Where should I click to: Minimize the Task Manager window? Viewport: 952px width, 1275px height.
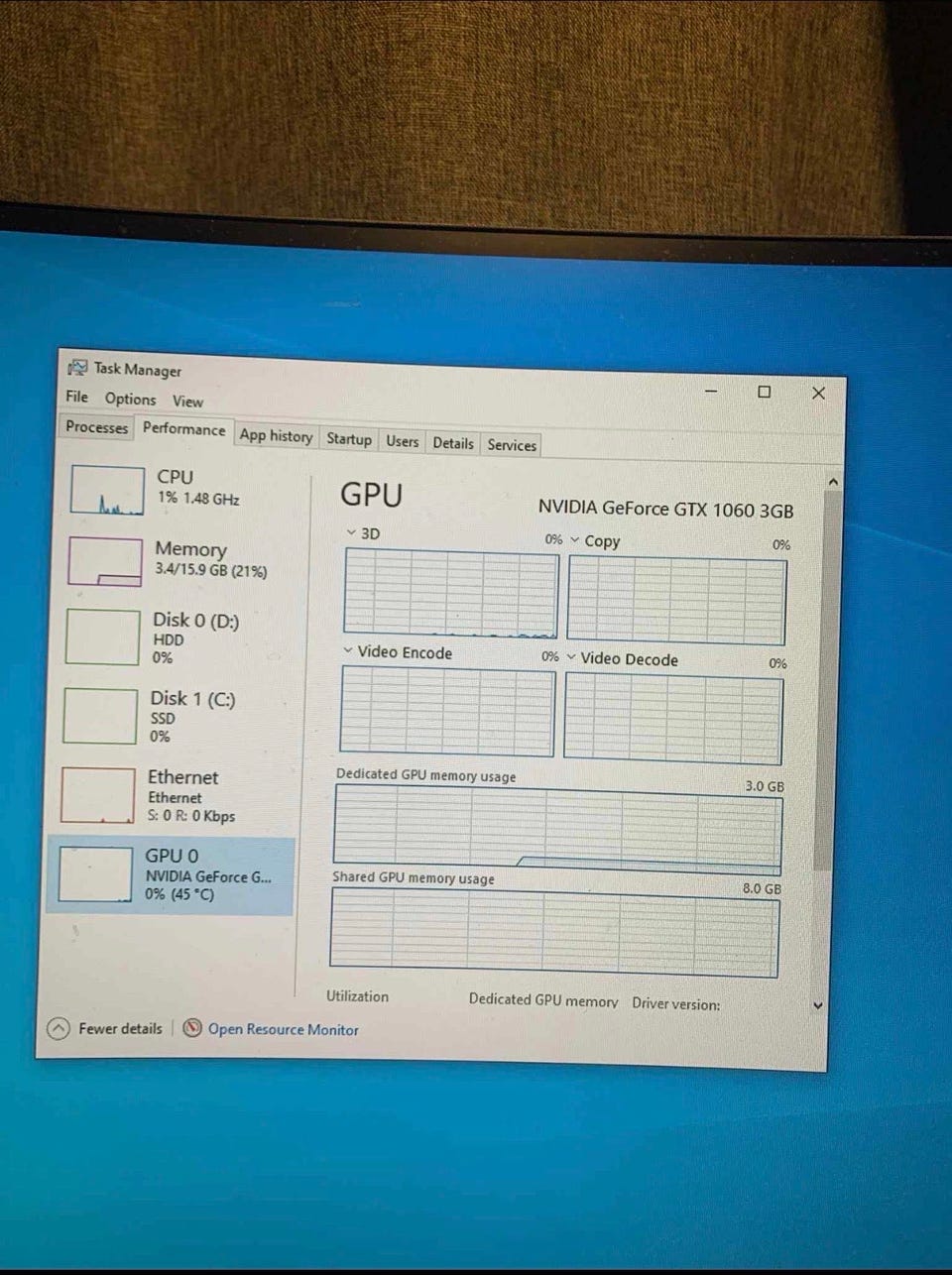(711, 391)
